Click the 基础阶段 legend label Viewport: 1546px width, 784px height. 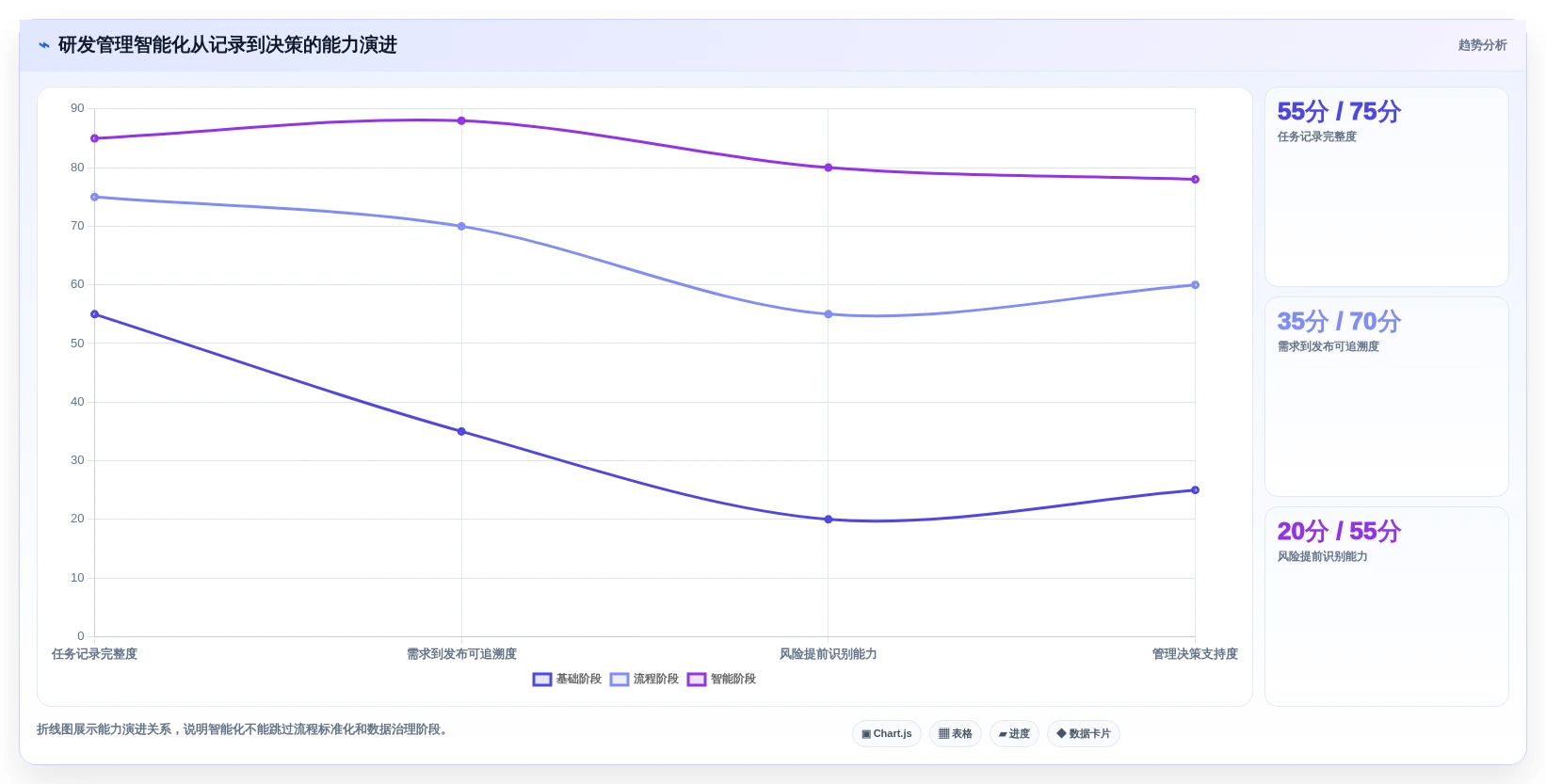tap(579, 680)
